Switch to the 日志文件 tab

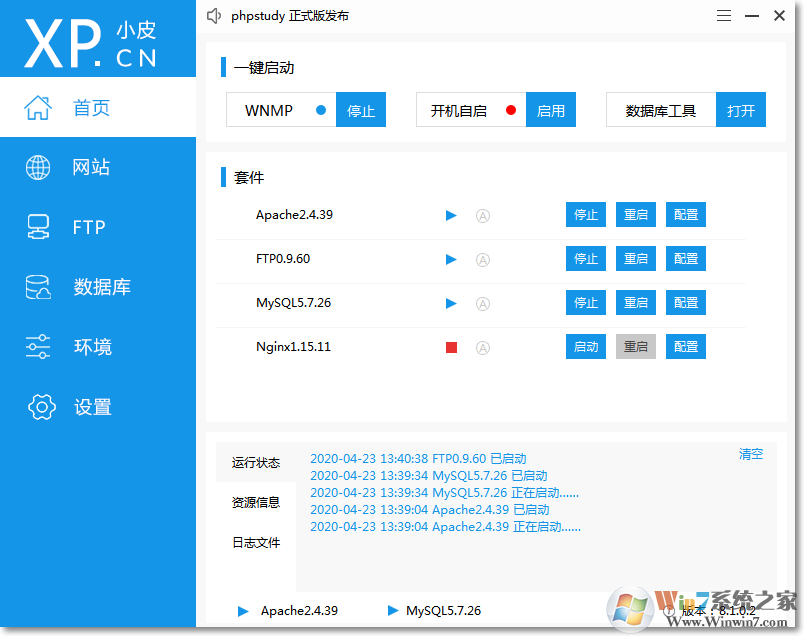pos(255,542)
